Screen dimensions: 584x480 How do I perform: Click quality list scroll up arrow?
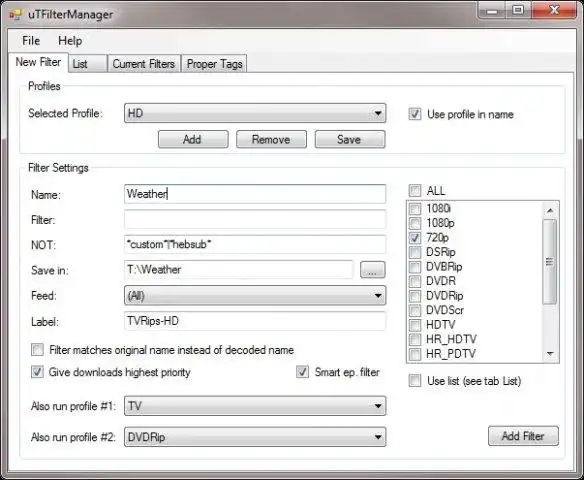[x=550, y=210]
